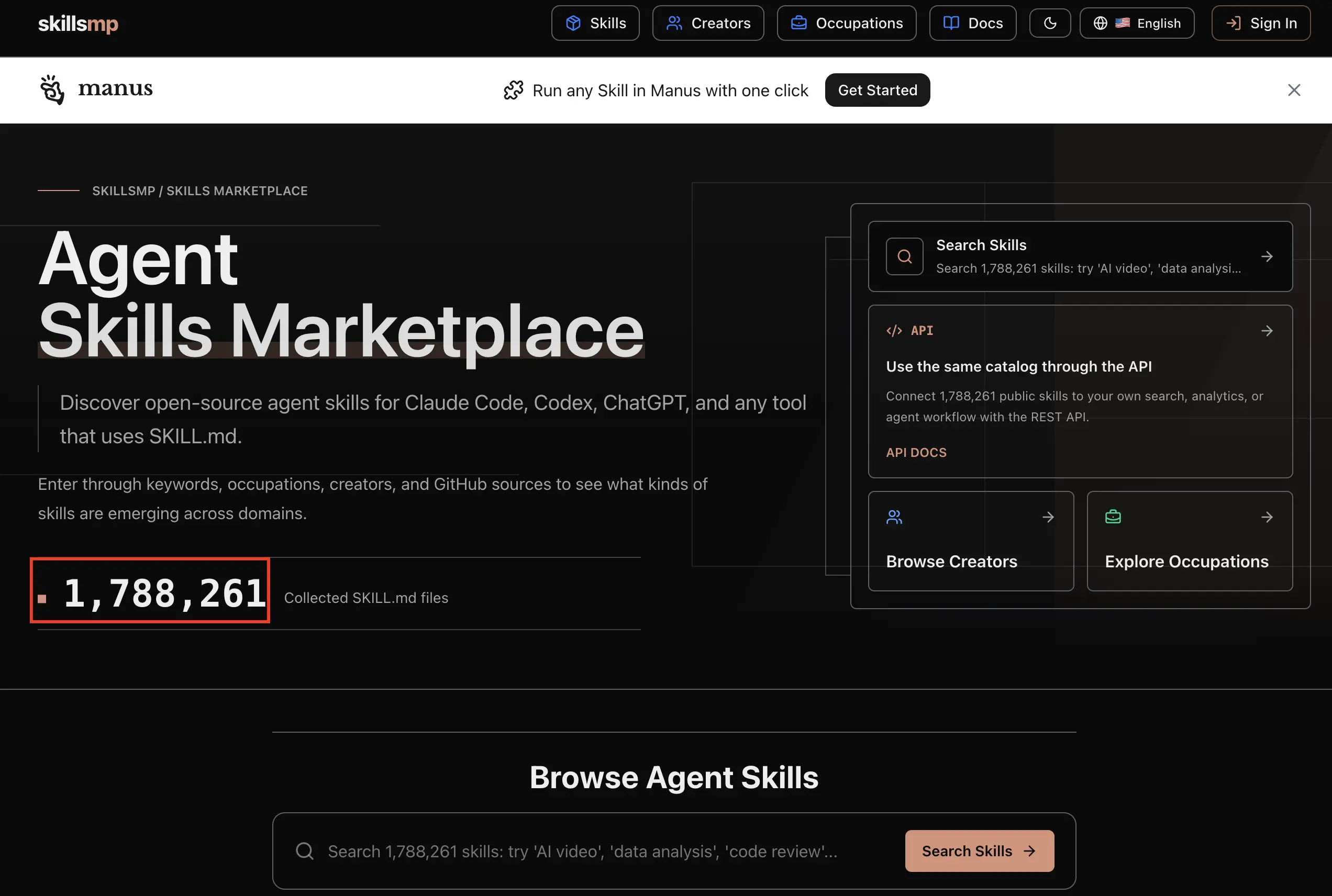The image size is (1332, 896).
Task: Click Get Started in Manus banner
Action: [x=878, y=89]
